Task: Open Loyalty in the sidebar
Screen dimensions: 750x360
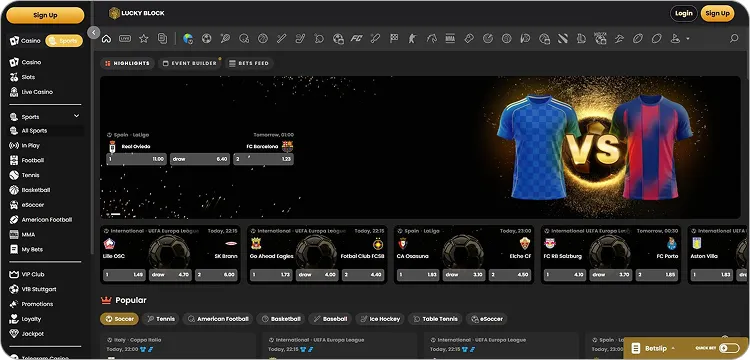Action: click(25, 319)
